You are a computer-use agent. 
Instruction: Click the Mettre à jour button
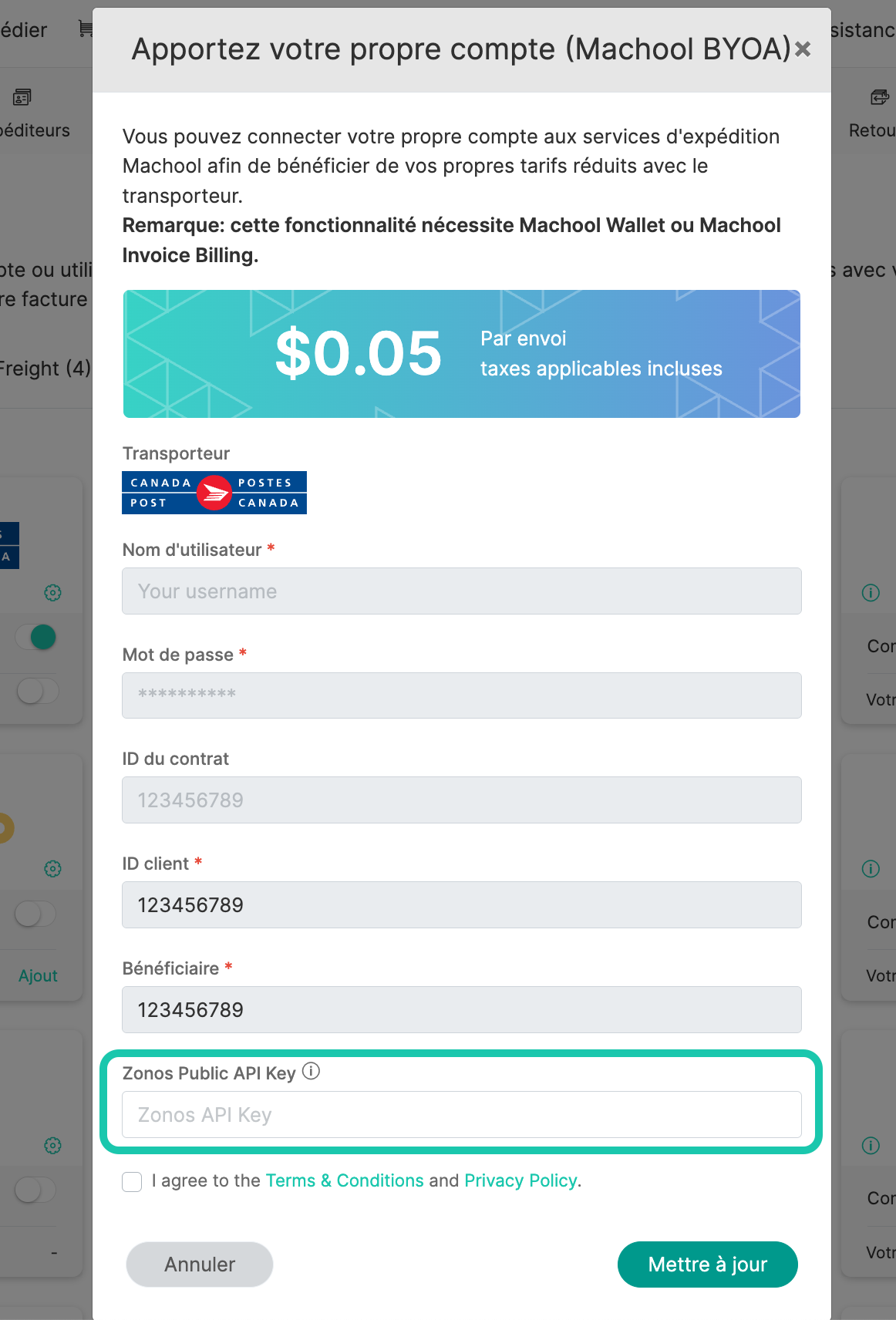click(x=707, y=1264)
